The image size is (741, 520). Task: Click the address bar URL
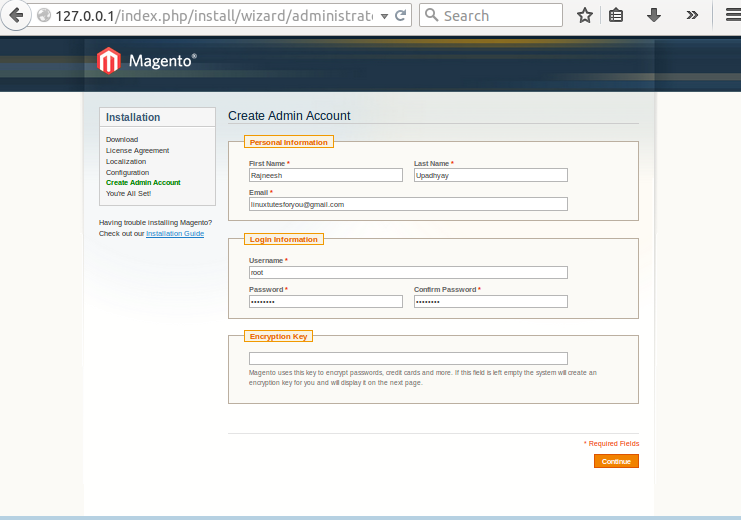[214, 16]
